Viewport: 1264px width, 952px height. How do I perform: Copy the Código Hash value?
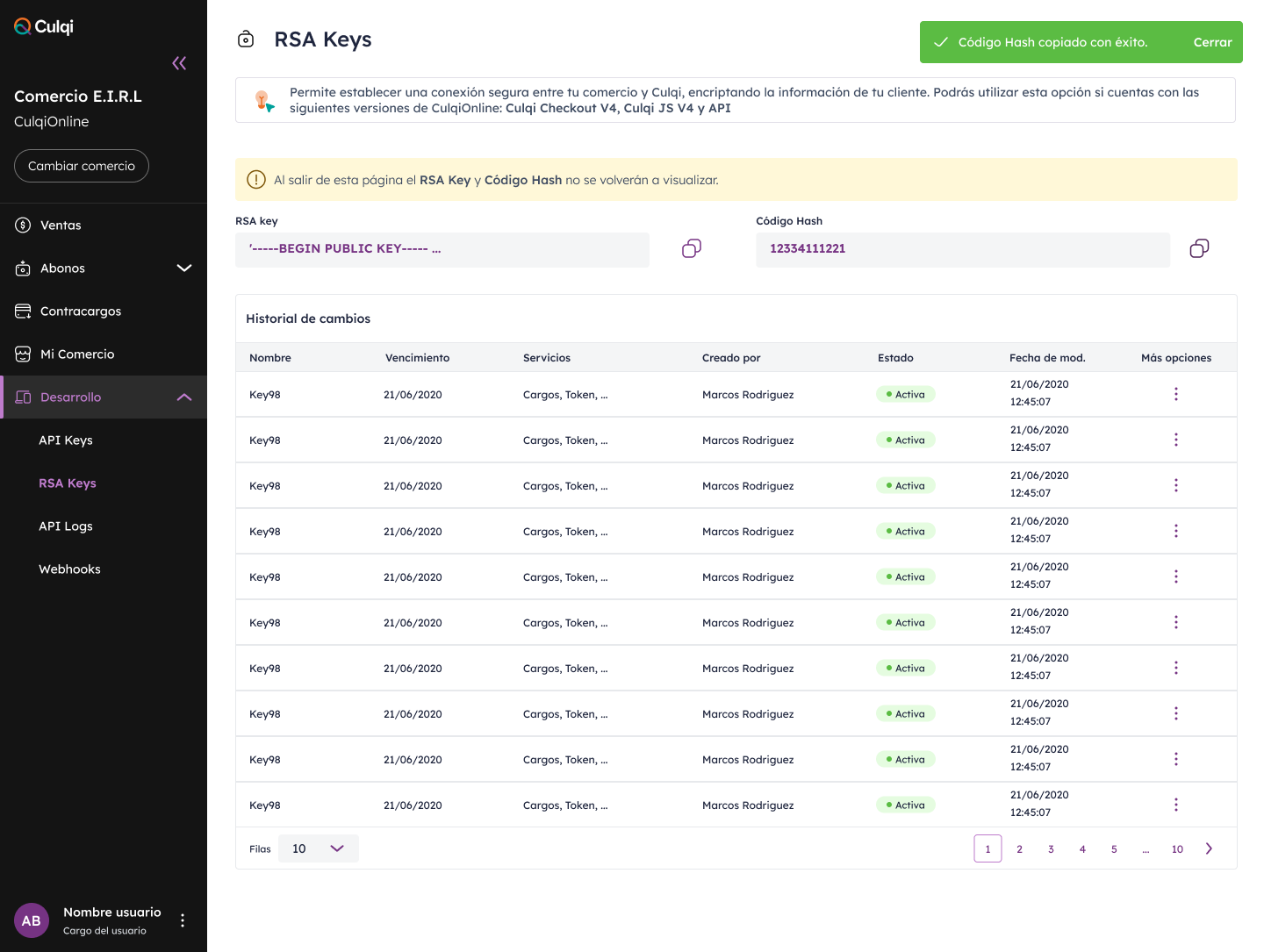pos(1199,249)
